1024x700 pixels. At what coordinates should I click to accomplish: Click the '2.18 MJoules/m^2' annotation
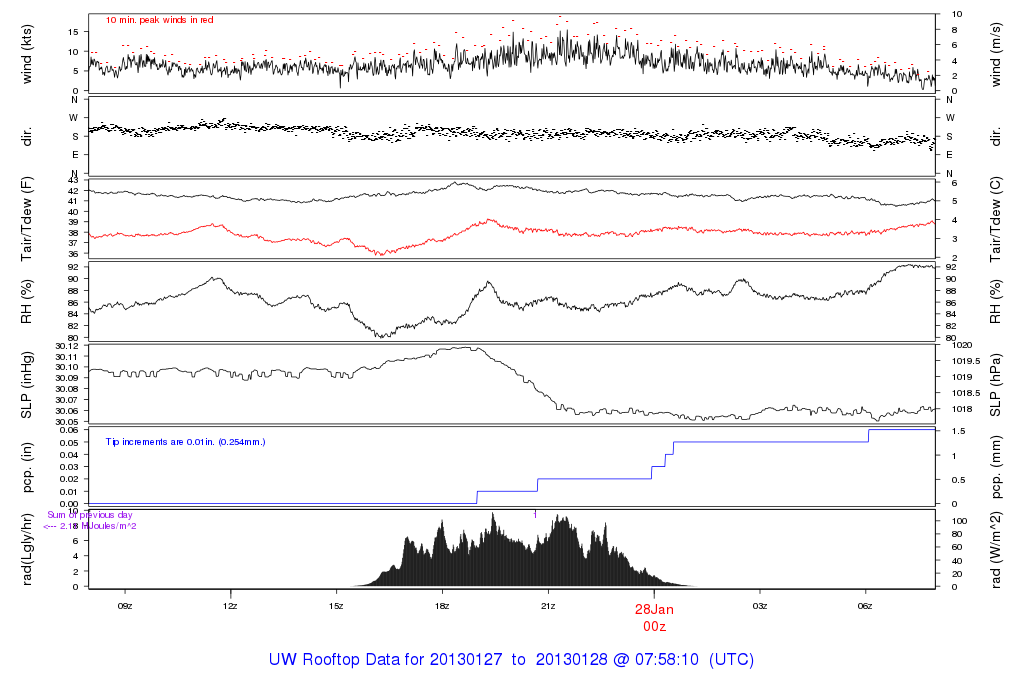(98, 526)
